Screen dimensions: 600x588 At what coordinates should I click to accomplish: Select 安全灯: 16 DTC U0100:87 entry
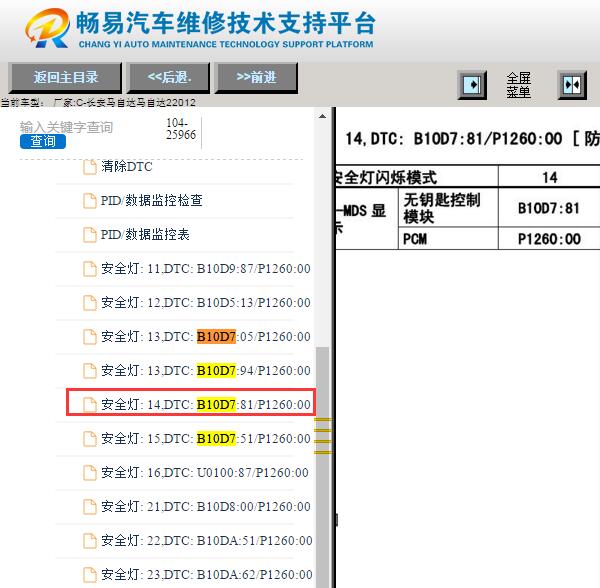click(x=205, y=472)
